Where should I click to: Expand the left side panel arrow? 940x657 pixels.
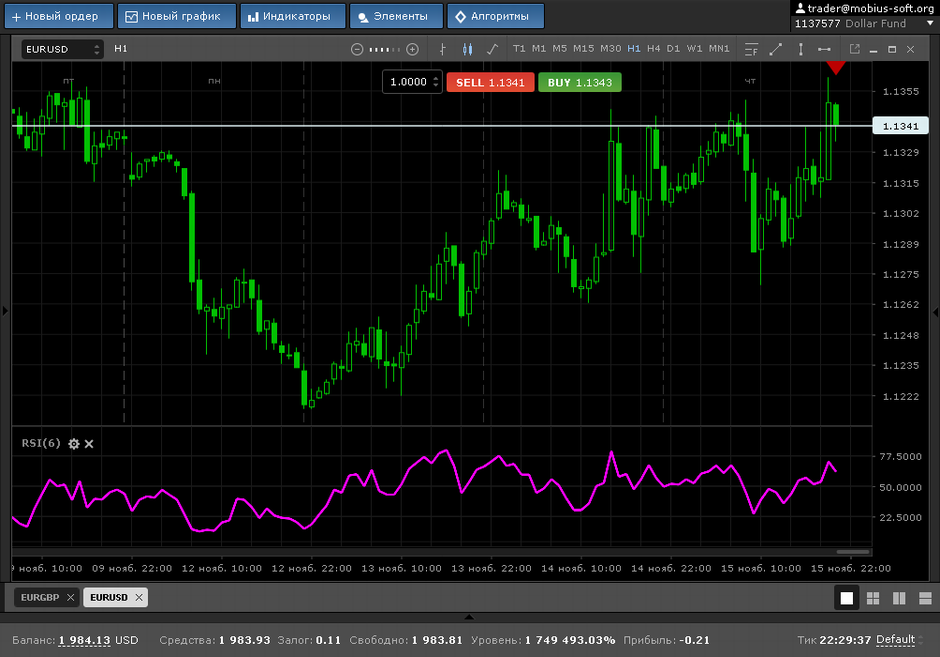(x=5, y=311)
